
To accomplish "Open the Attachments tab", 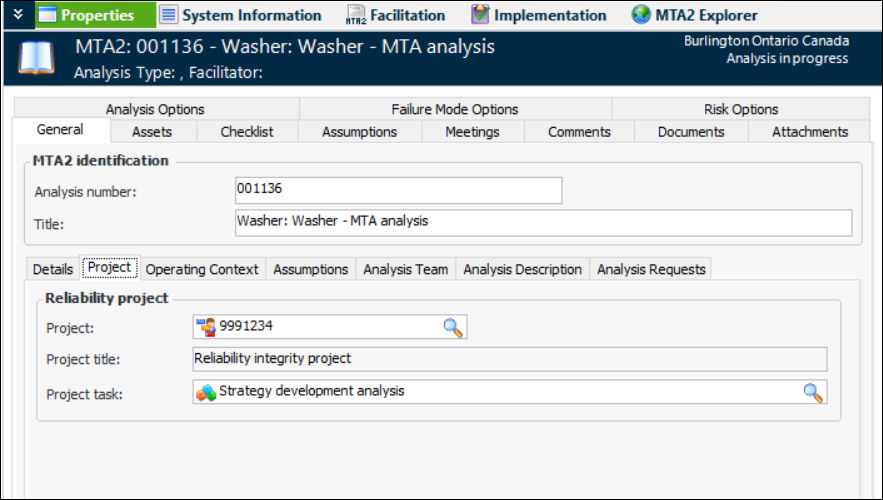I will click(x=809, y=132).
